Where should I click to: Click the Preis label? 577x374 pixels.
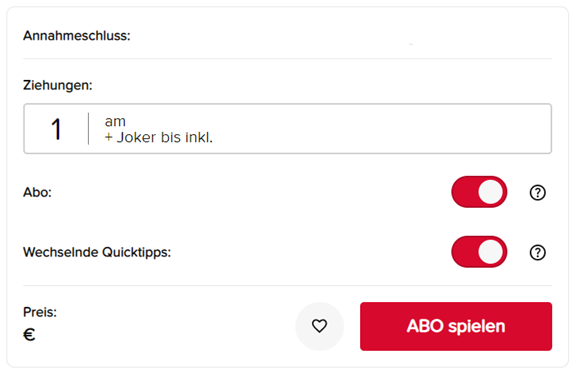pyautogui.click(x=40, y=312)
